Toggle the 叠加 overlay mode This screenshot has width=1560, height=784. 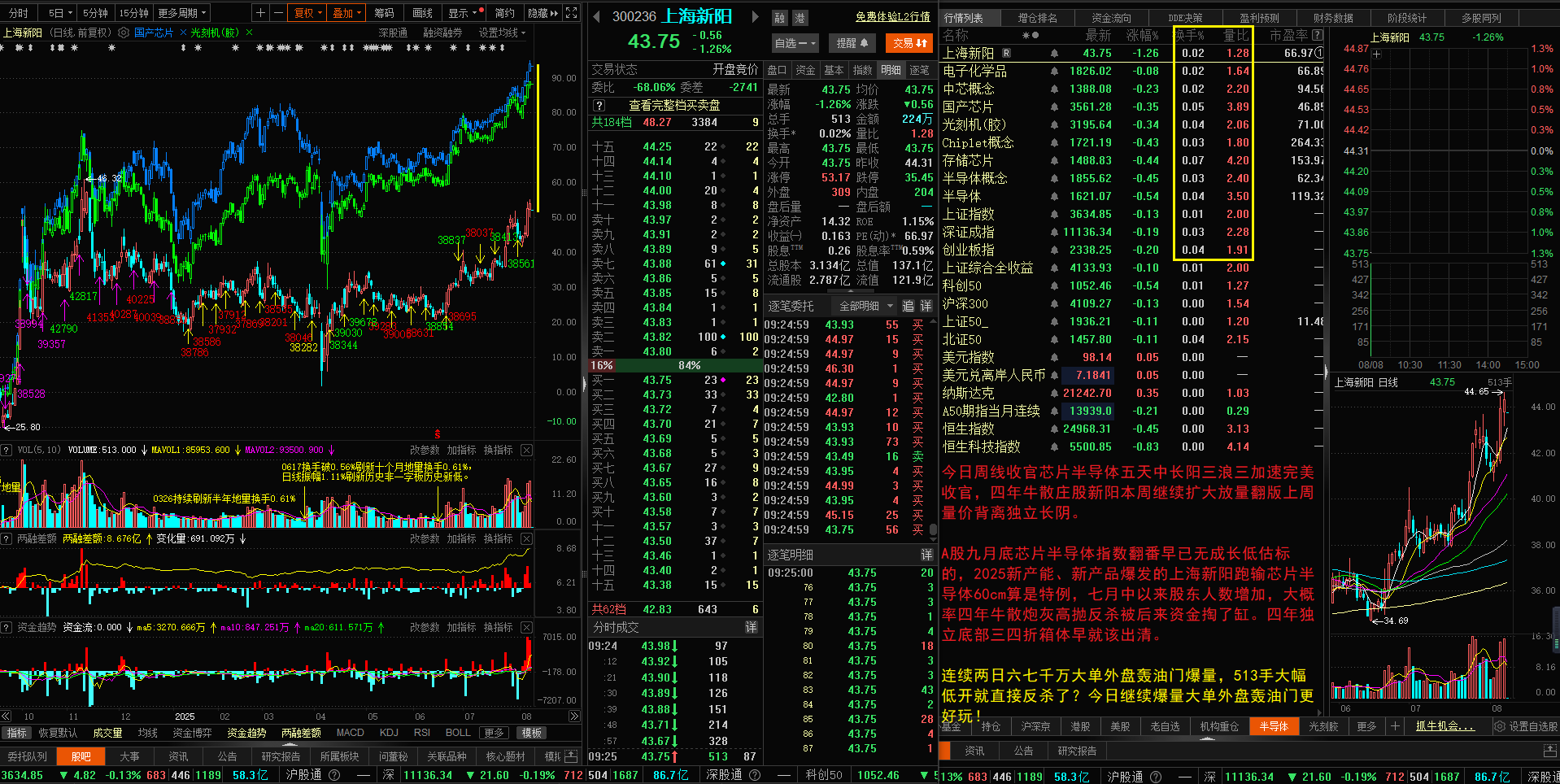pos(347,13)
